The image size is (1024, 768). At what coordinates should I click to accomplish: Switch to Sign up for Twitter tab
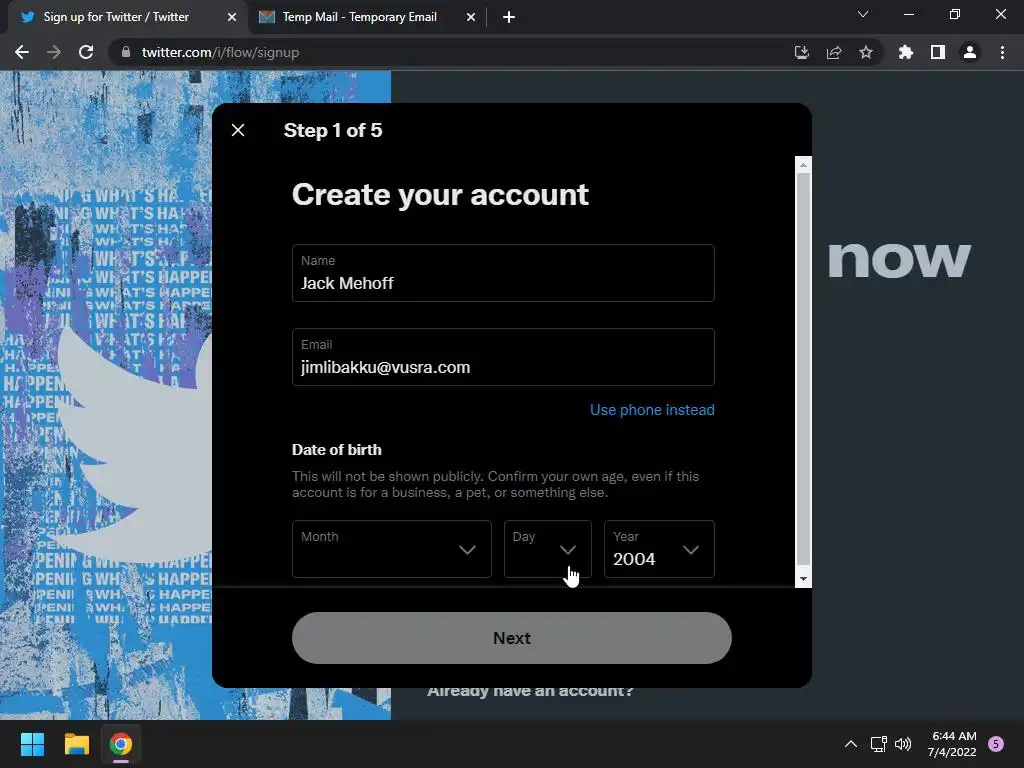click(127, 17)
